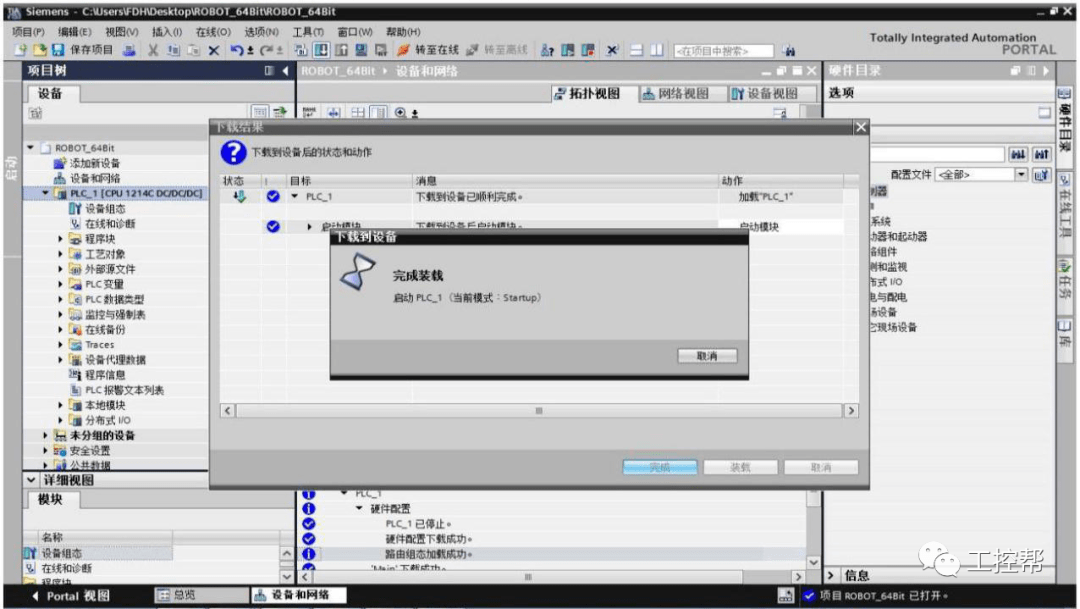Click the compile icon in toolbar

pos(300,50)
